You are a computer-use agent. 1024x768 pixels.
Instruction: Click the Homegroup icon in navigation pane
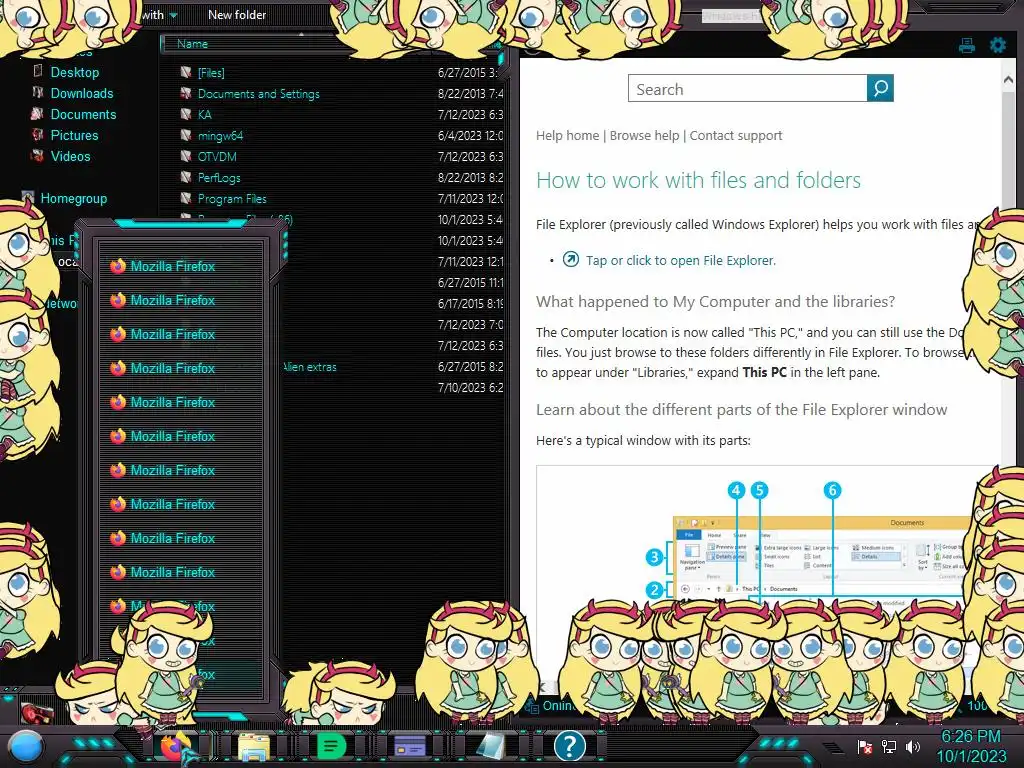click(28, 198)
